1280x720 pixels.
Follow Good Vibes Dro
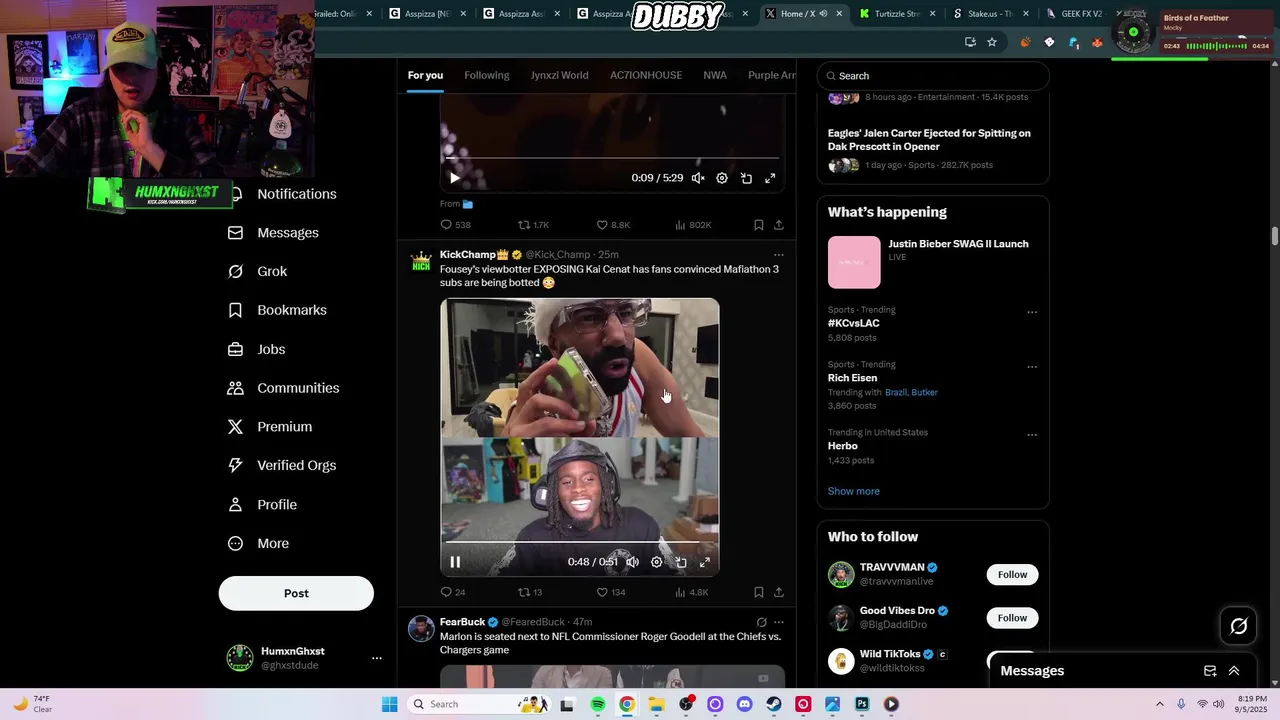coord(1012,618)
